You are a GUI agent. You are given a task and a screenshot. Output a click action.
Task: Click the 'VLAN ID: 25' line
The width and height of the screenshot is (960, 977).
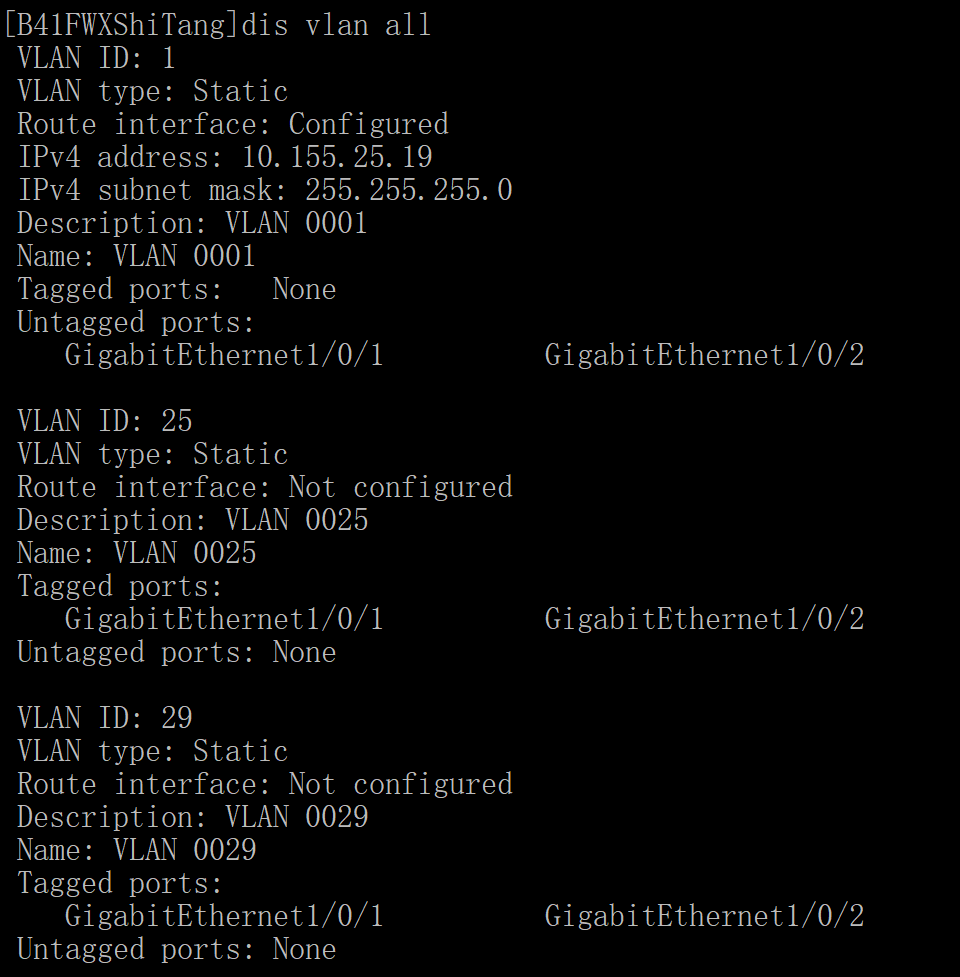tap(104, 421)
